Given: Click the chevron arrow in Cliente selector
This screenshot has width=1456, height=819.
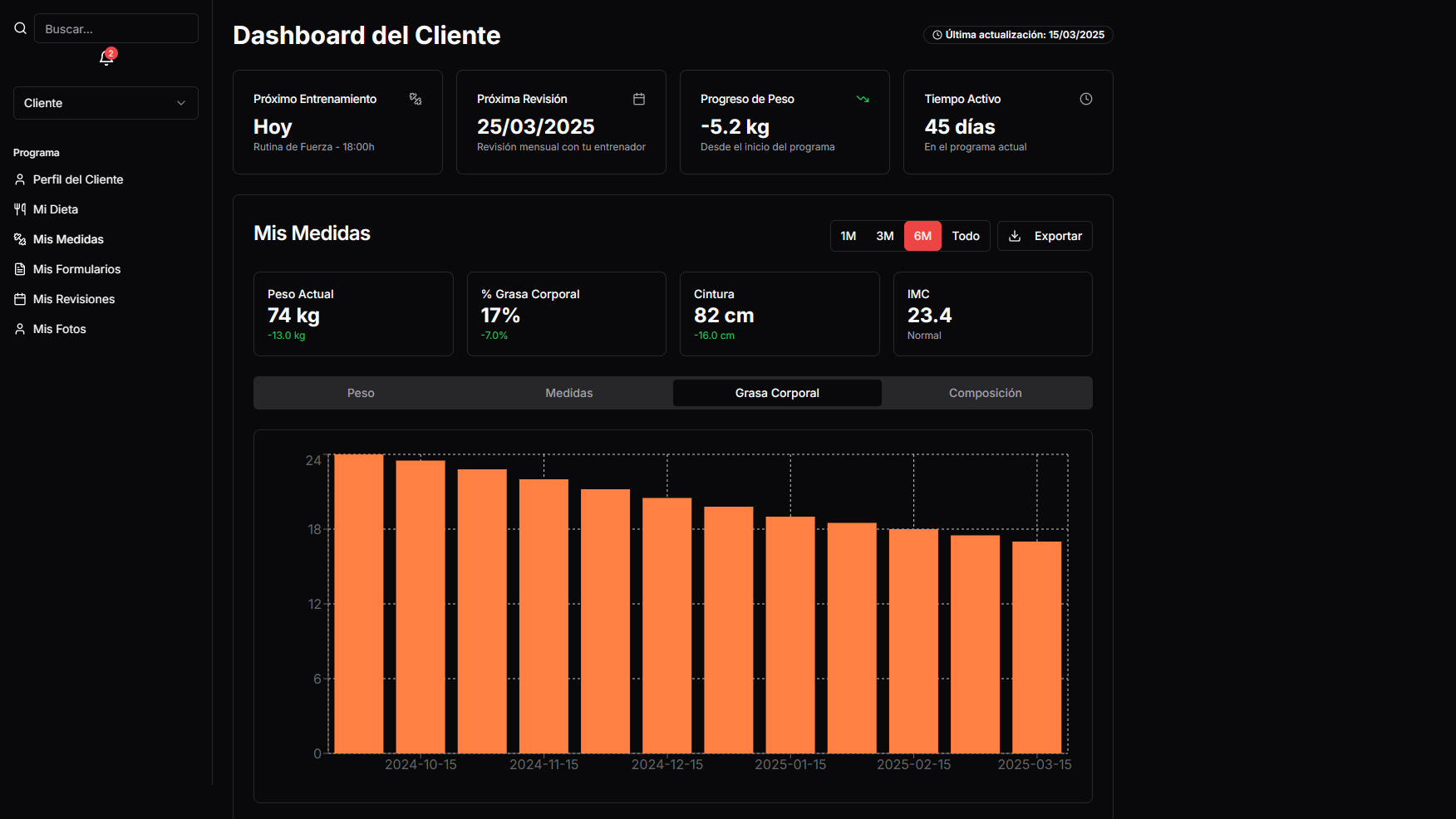Looking at the screenshot, I should pyautogui.click(x=181, y=103).
